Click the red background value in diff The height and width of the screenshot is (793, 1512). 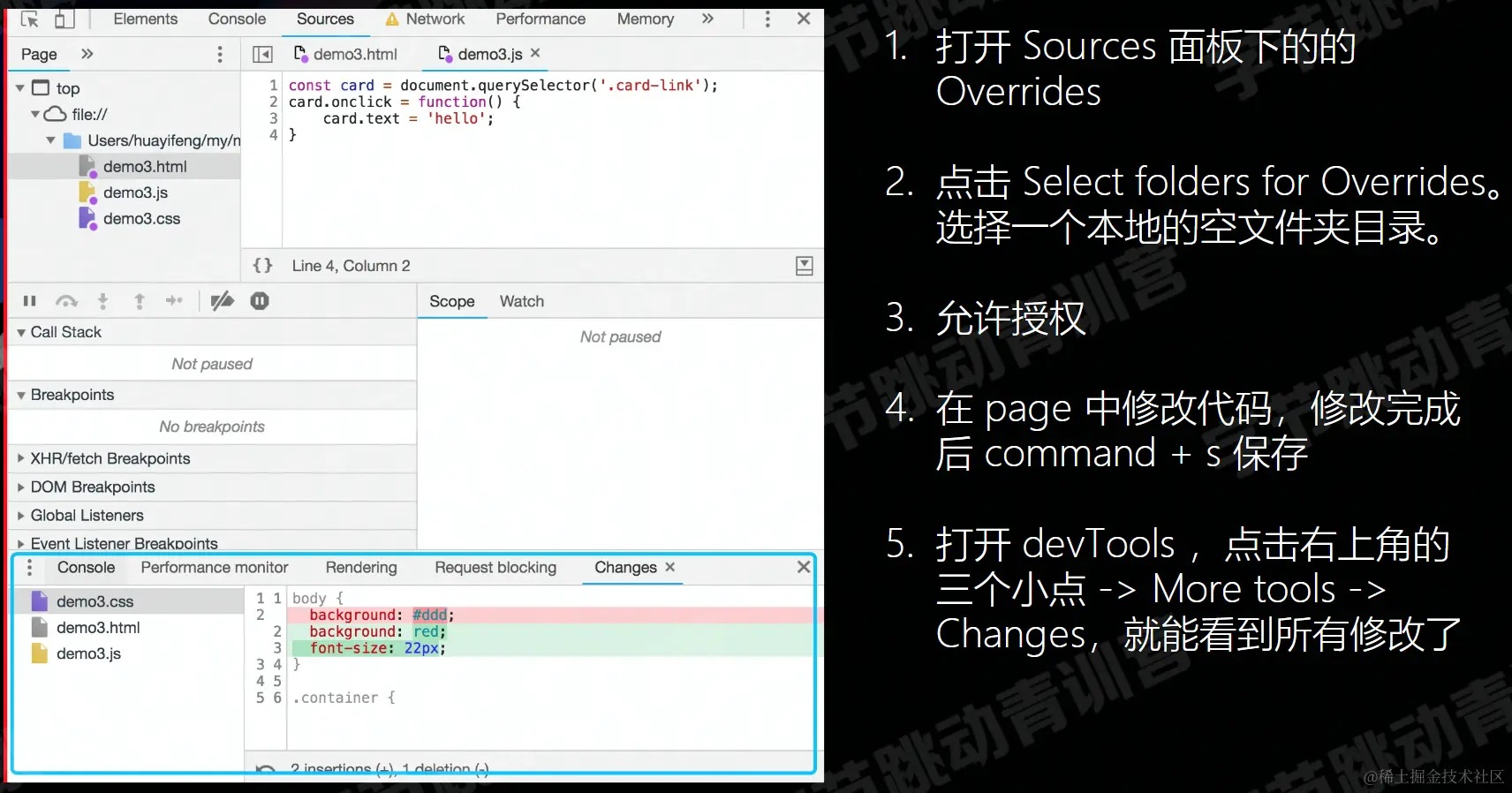(x=426, y=631)
